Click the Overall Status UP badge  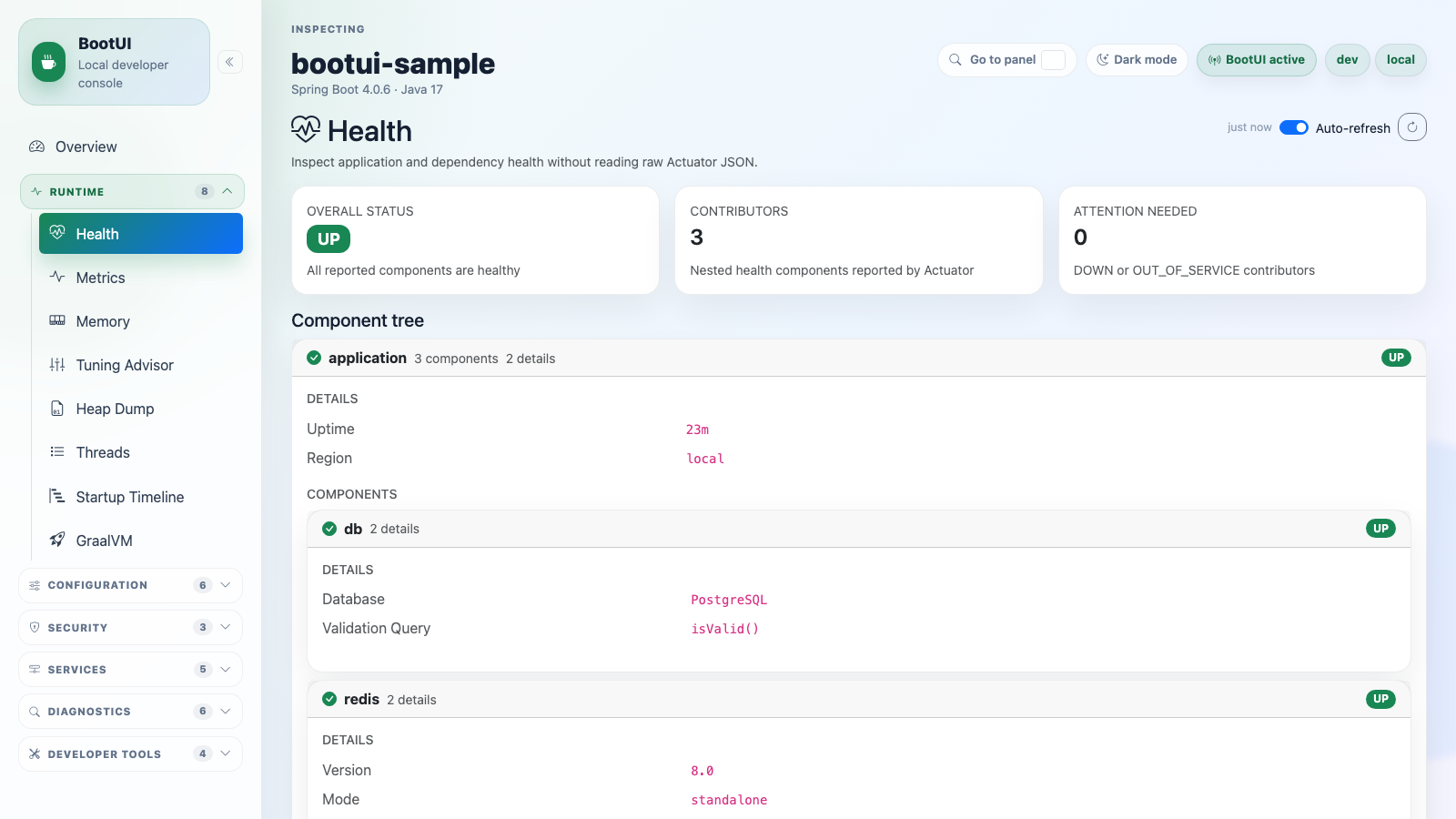tap(329, 238)
